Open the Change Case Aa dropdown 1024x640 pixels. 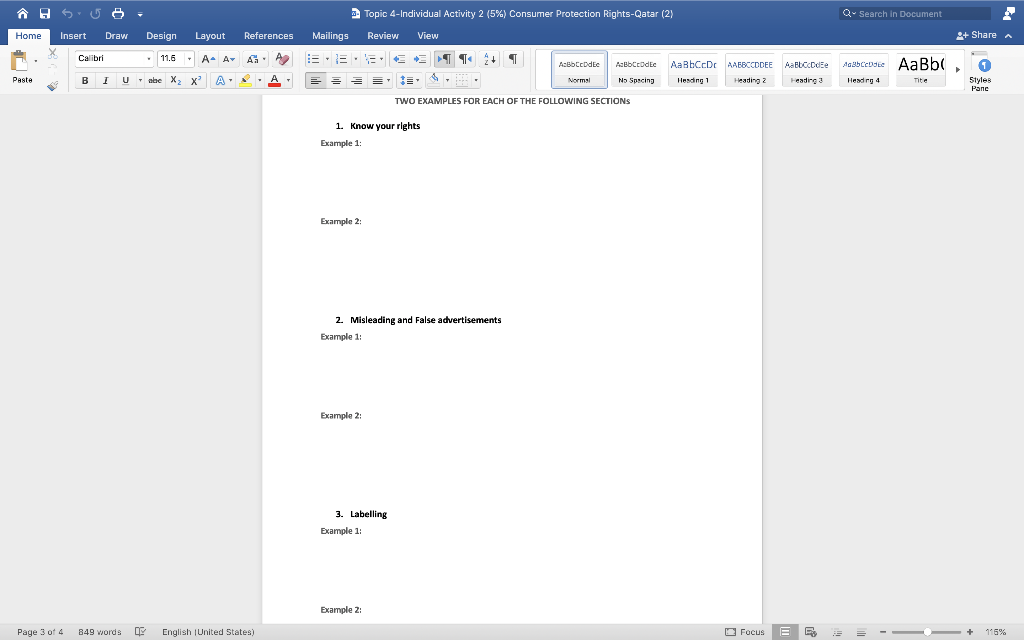point(255,59)
